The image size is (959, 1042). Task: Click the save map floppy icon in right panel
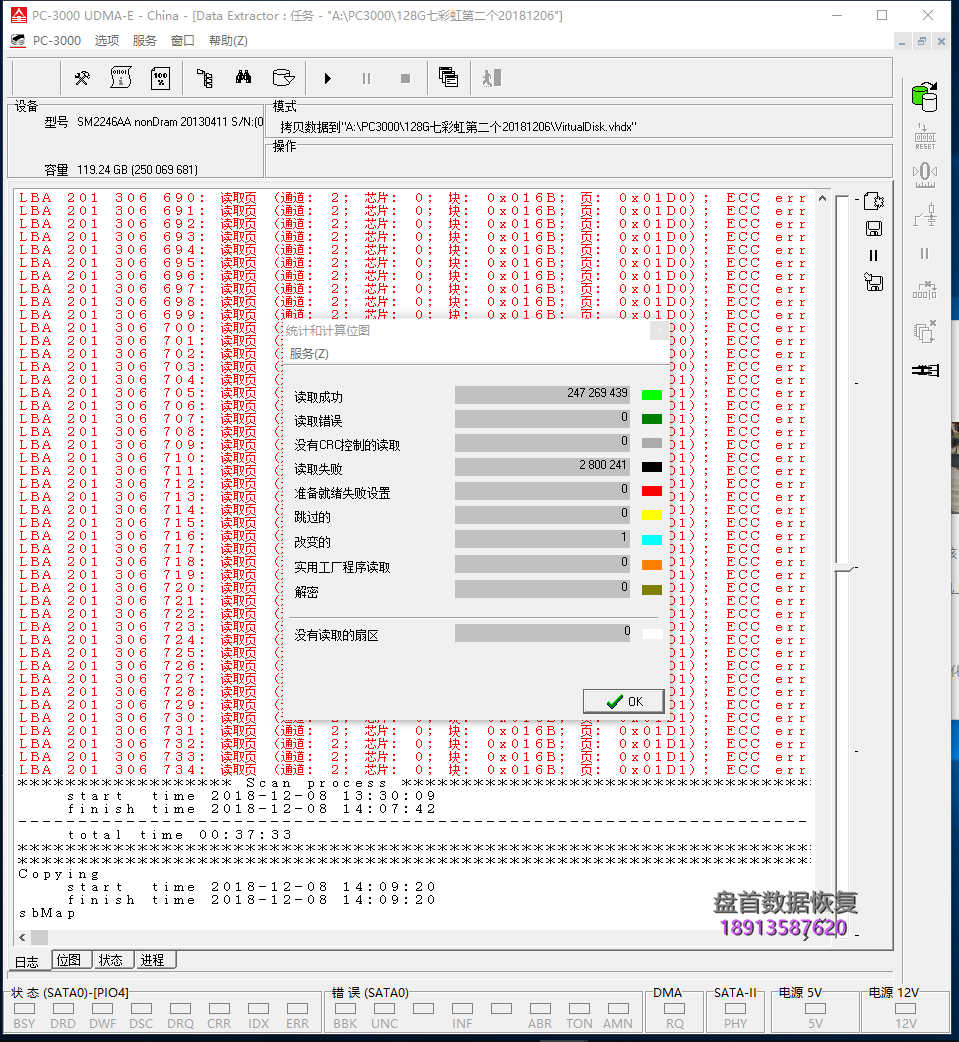873,228
